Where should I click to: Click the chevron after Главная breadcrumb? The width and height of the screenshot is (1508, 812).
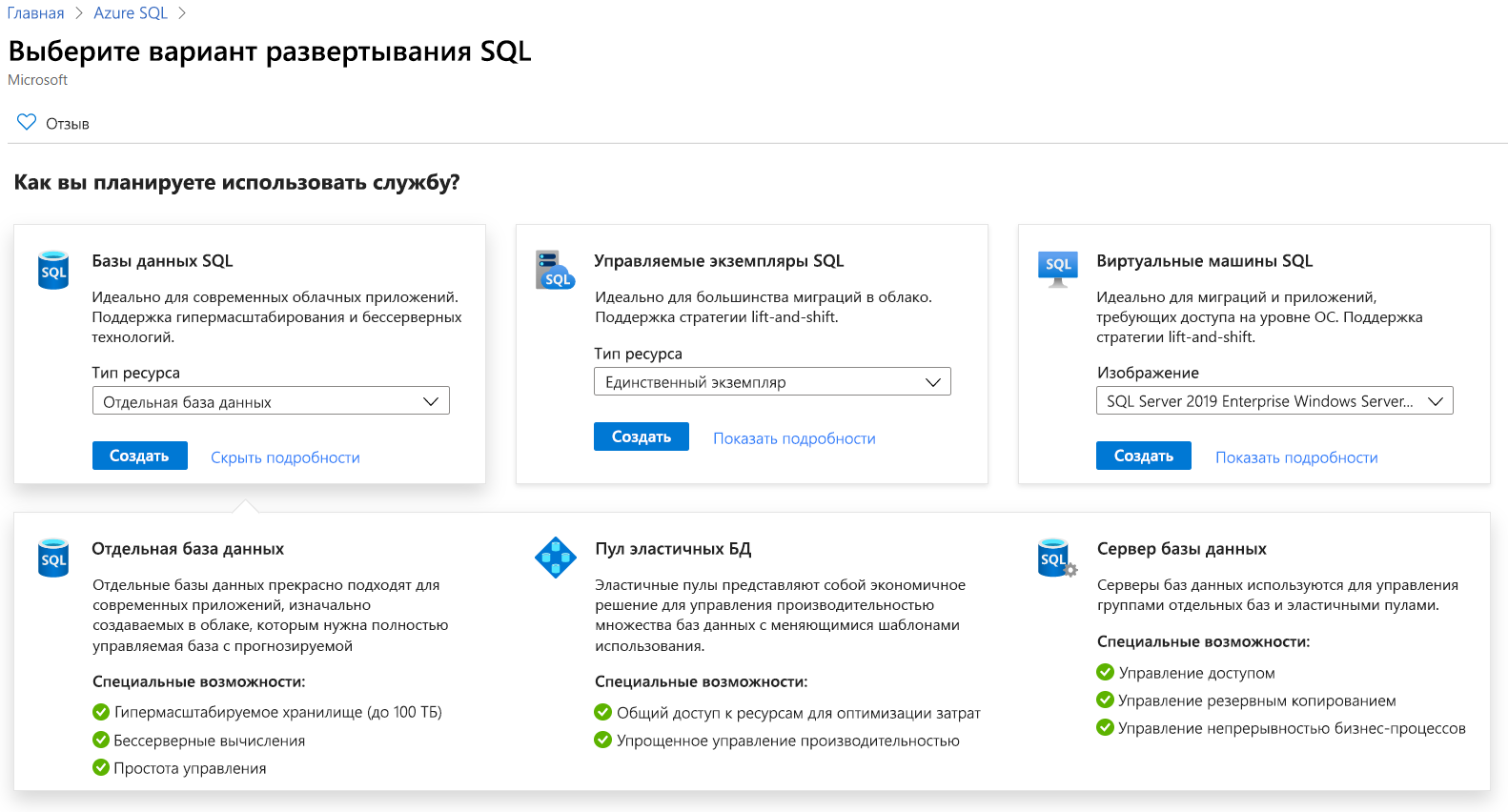pyautogui.click(x=79, y=13)
